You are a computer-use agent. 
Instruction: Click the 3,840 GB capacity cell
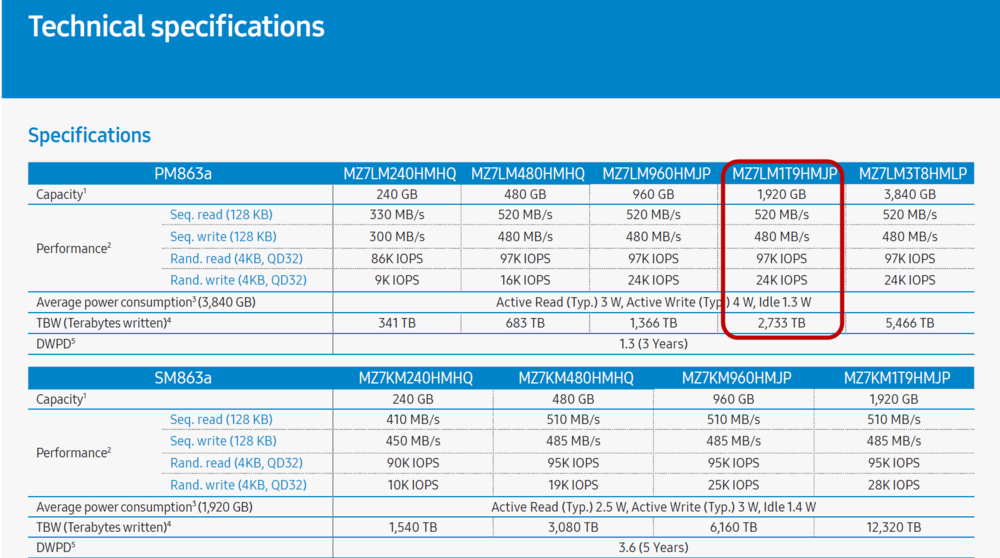[x=912, y=195]
